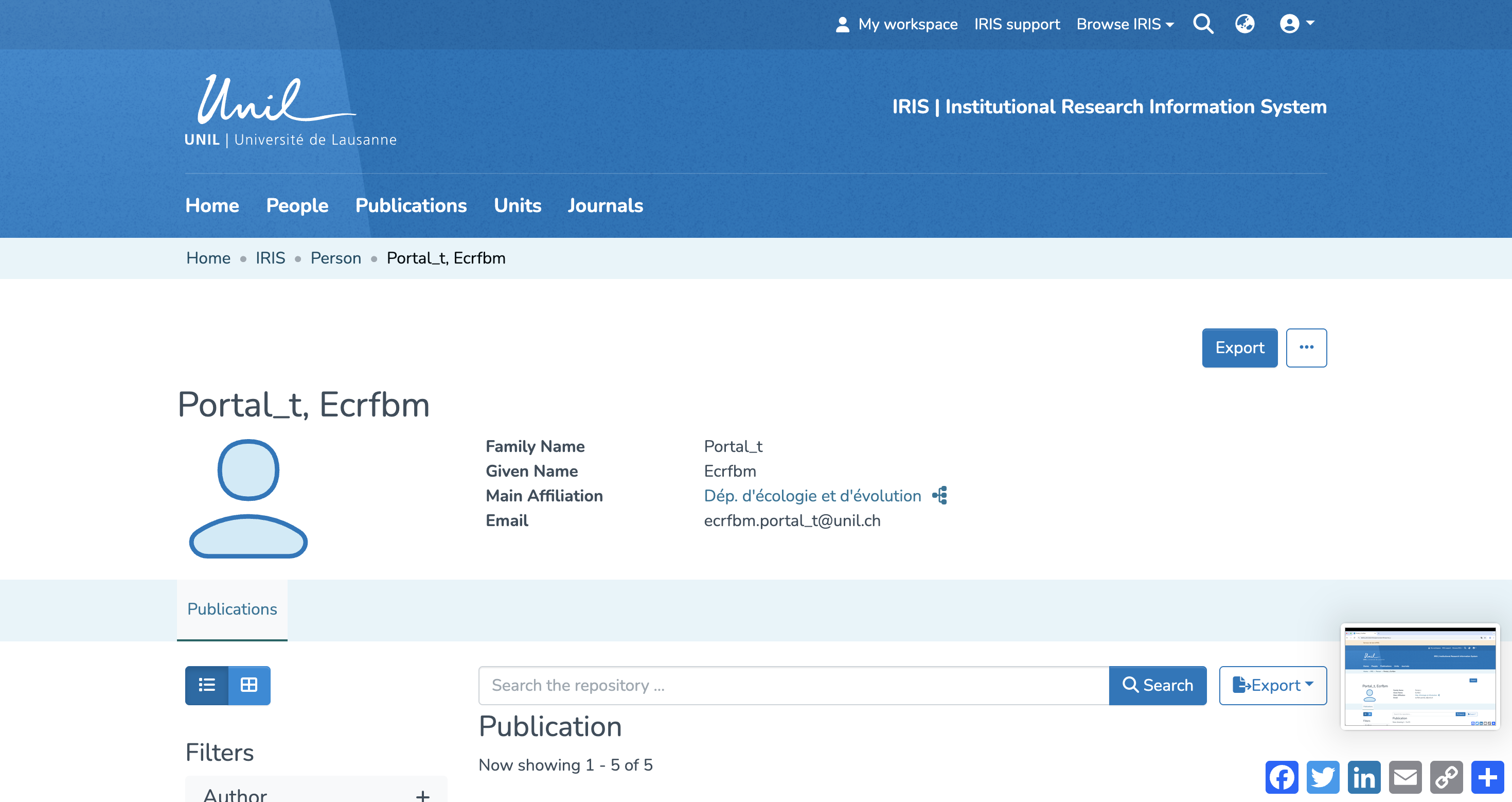Screen dimensions: 1512x802
Task: Go to People in main navigation
Action: [x=297, y=205]
